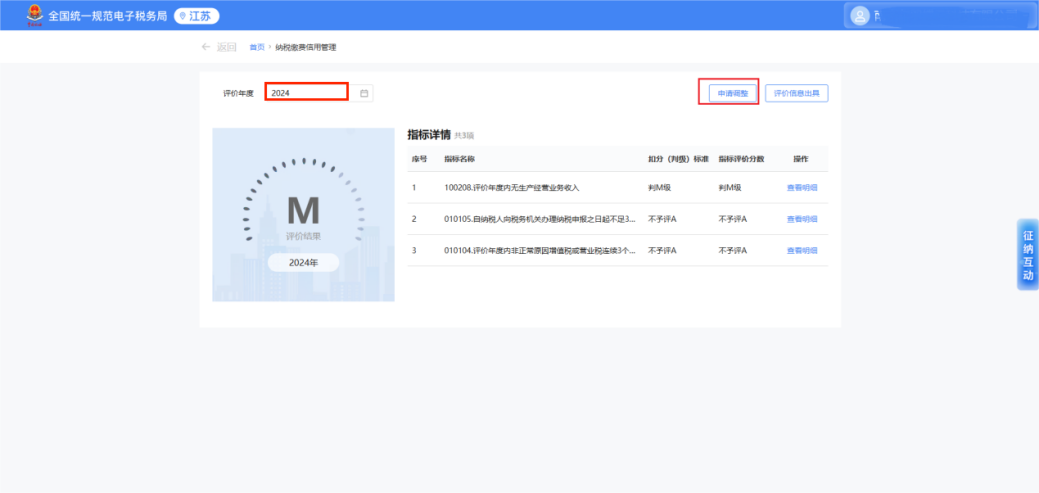Open the 评价年度 year picker field
1039x493 pixels.
[306, 93]
